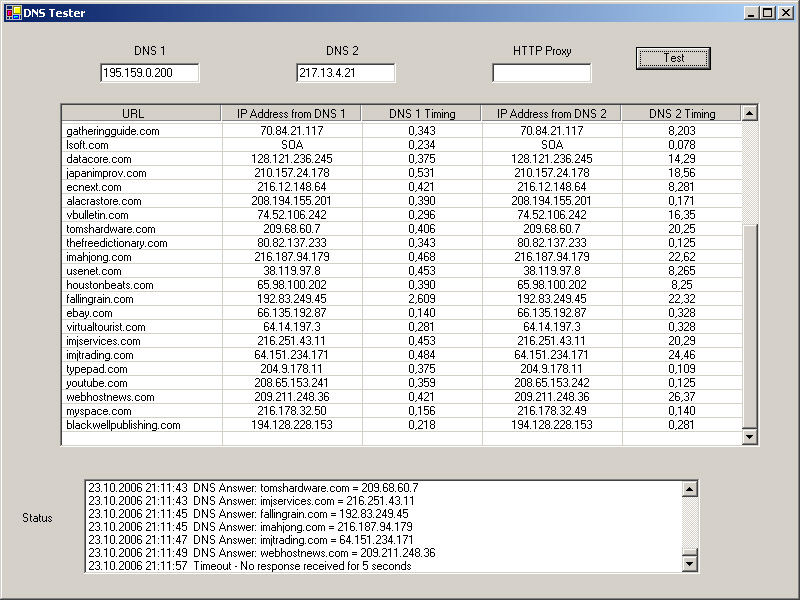Click log line for imahjong.com DNS Answer
The width and height of the screenshot is (800, 600).
(250, 527)
